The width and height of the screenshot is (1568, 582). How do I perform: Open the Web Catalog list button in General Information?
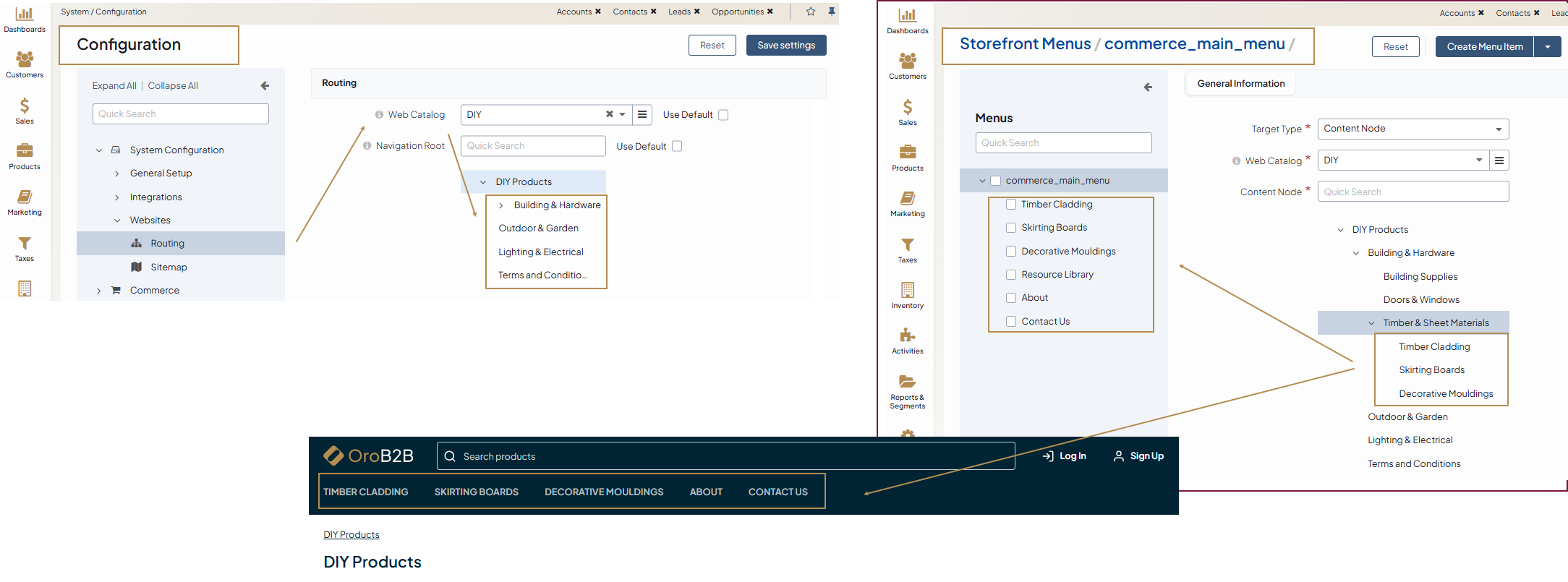click(x=1499, y=161)
